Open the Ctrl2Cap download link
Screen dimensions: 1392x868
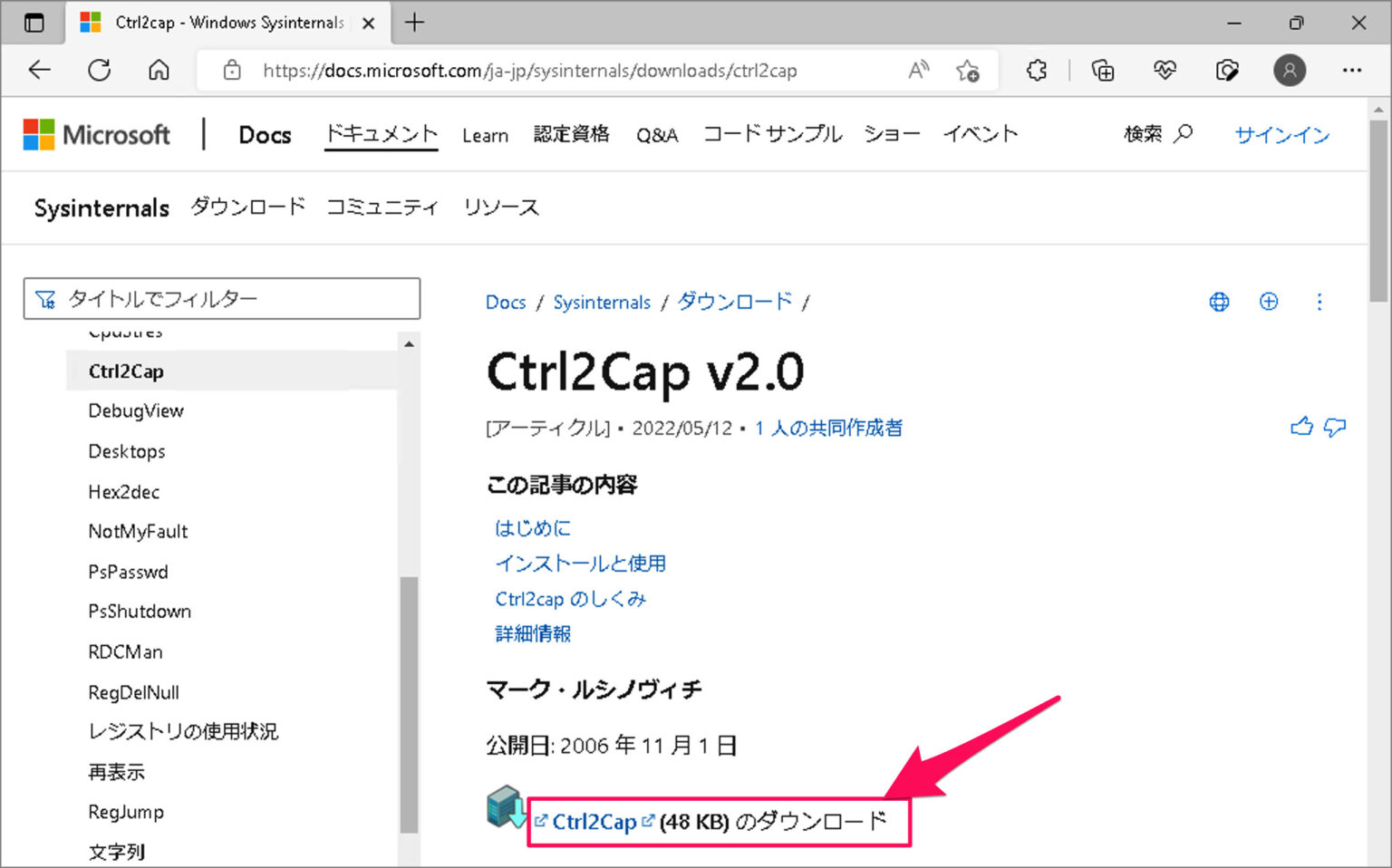594,821
